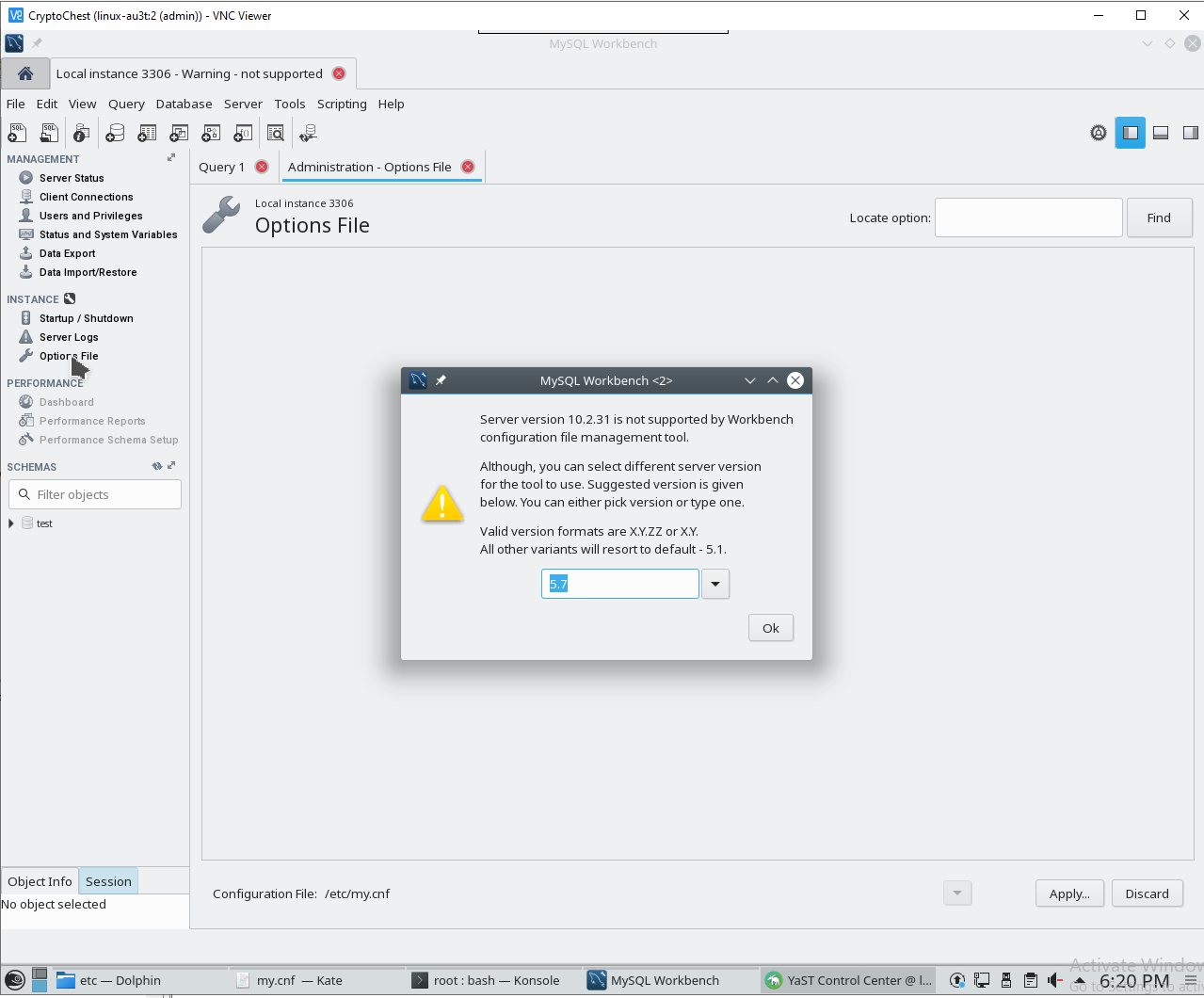Open Performance Reports
Screen dimensions: 1204x998
tap(92, 421)
